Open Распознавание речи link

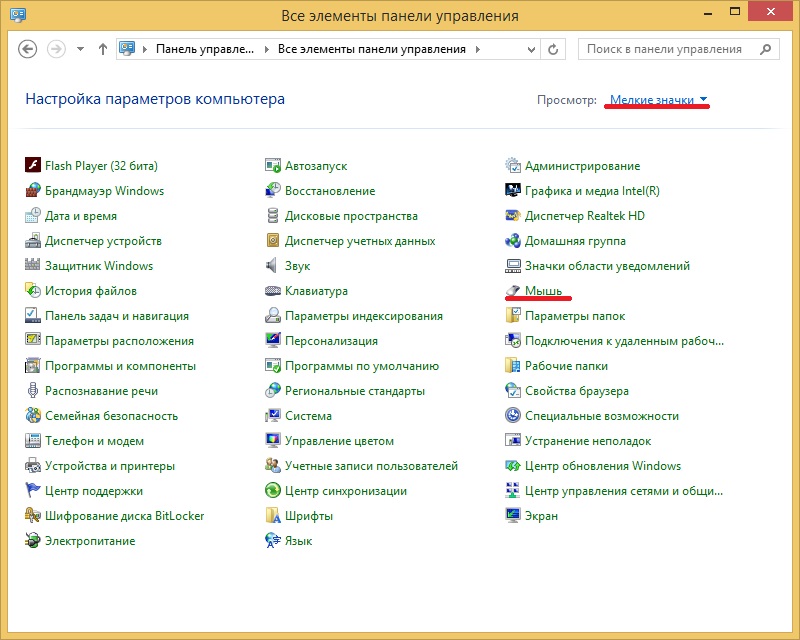[x=102, y=391]
